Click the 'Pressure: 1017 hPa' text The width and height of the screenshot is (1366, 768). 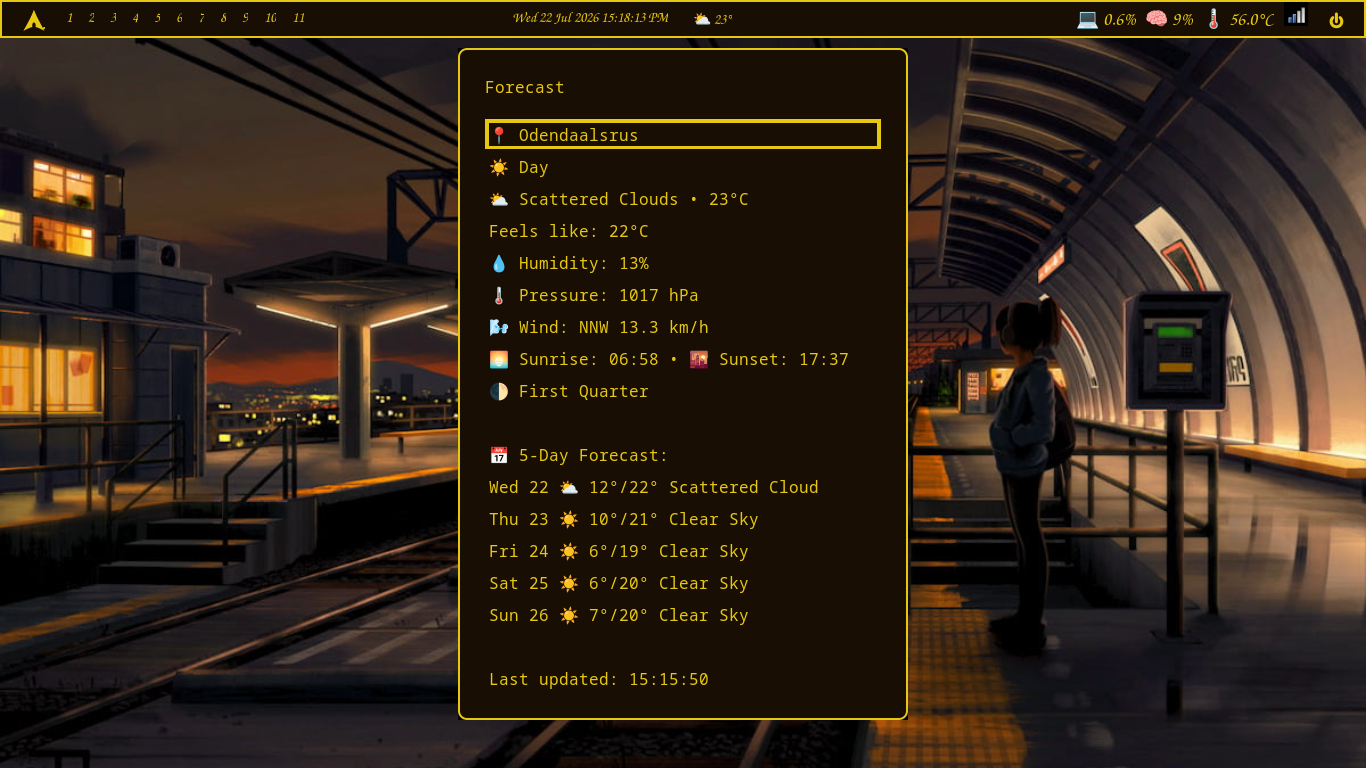[x=609, y=295]
